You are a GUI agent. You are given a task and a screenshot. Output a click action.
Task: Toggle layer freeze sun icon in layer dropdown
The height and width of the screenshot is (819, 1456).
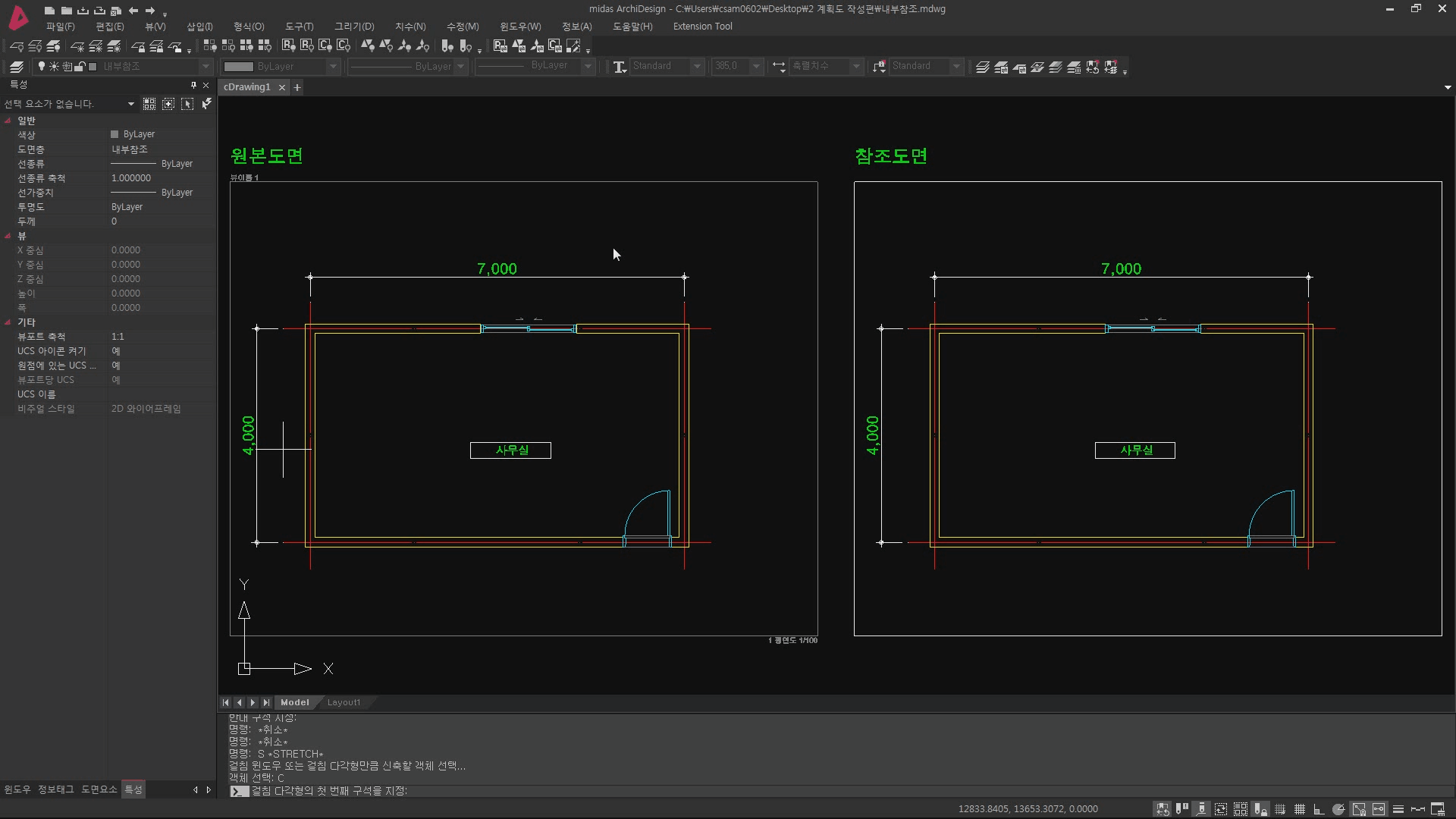[54, 67]
